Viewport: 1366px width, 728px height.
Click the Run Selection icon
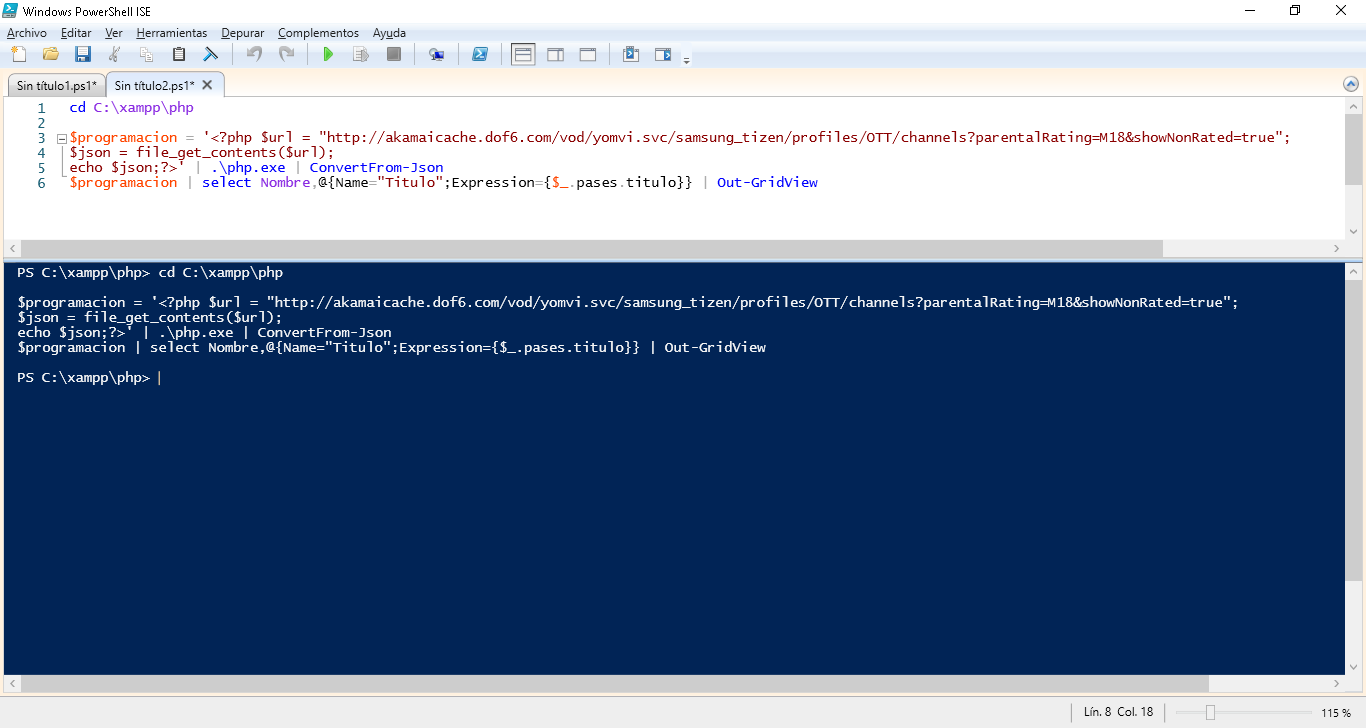coord(361,54)
